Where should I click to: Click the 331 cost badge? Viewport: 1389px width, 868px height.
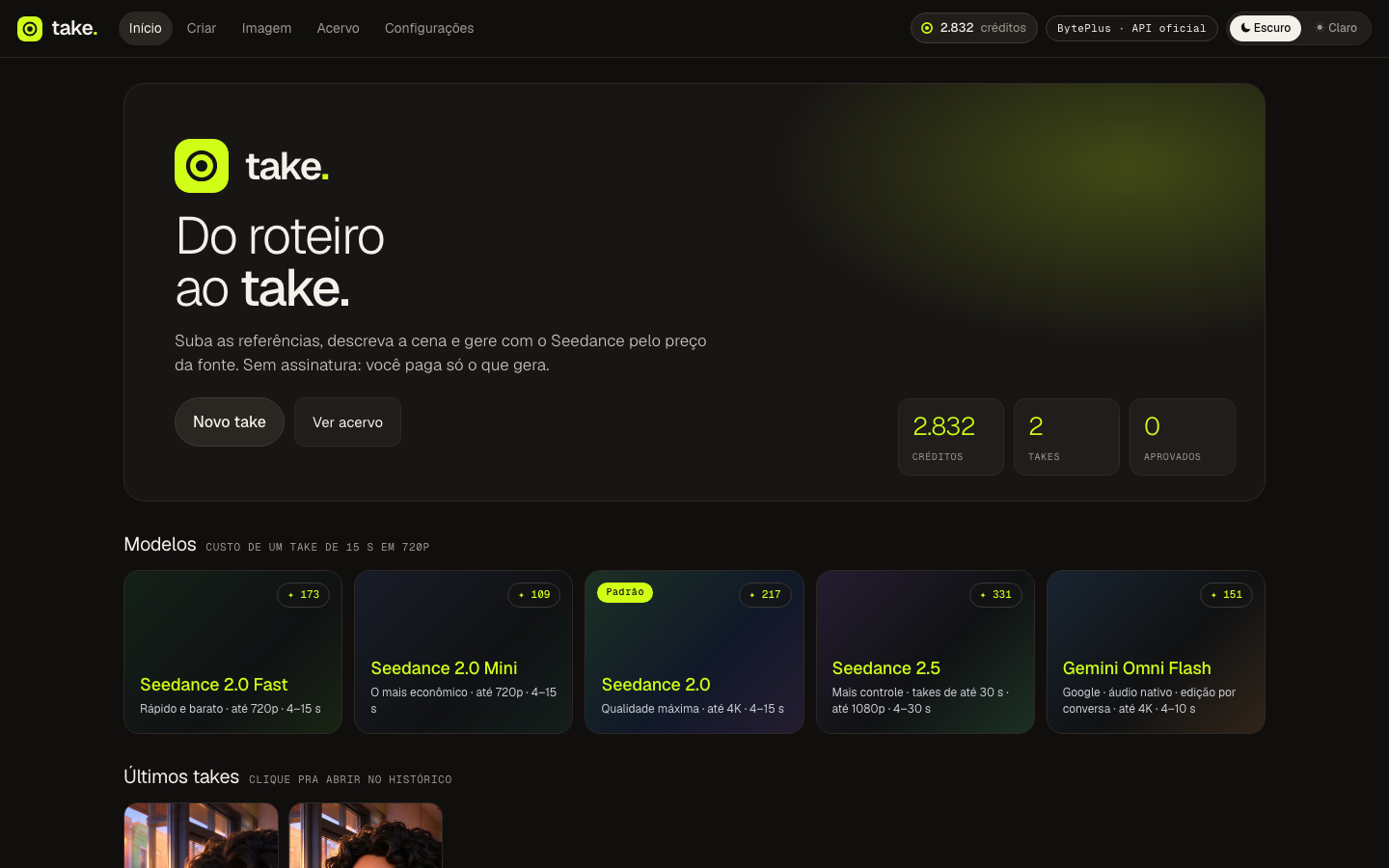pos(995,595)
